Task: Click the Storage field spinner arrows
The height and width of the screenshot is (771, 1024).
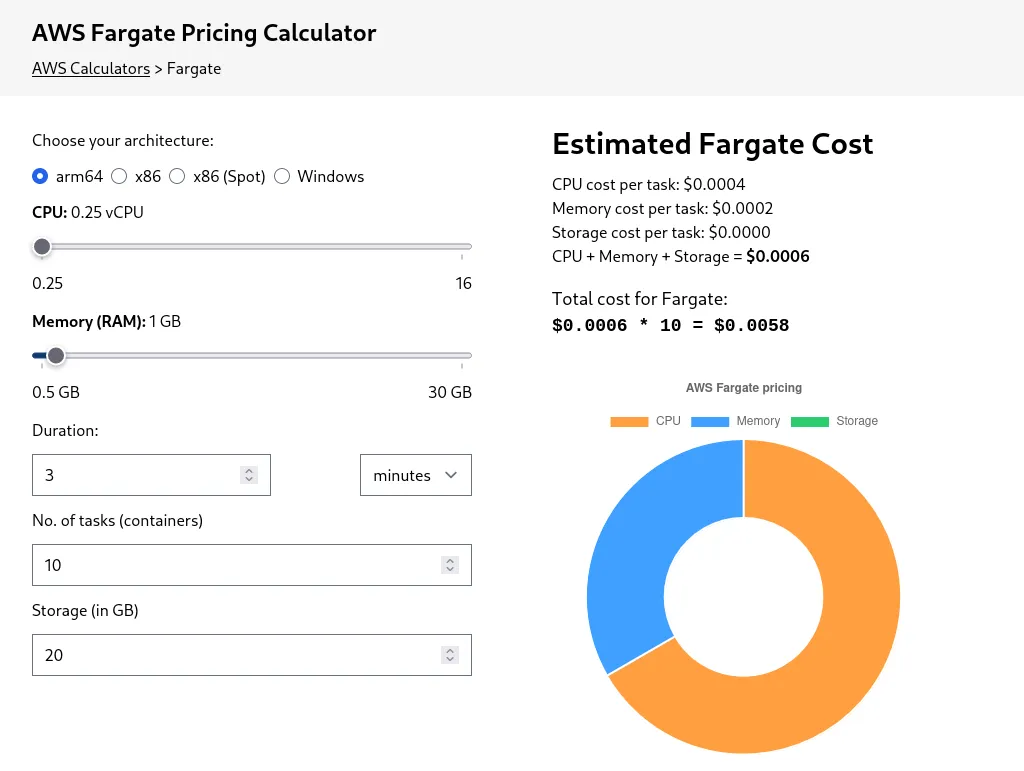Action: tap(450, 655)
